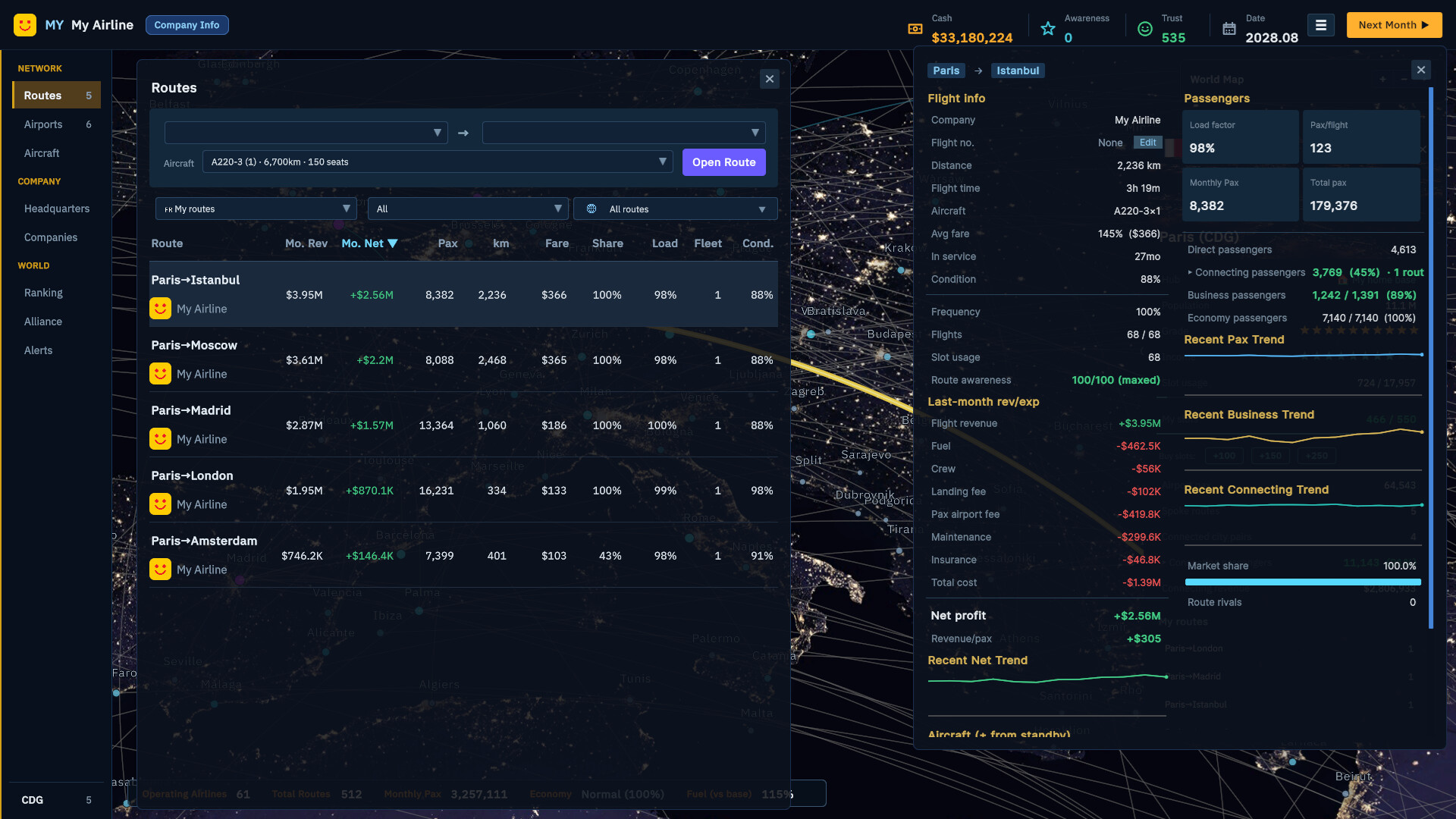Open the origin airport dropdown
The image size is (1456, 819).
pyautogui.click(x=306, y=133)
